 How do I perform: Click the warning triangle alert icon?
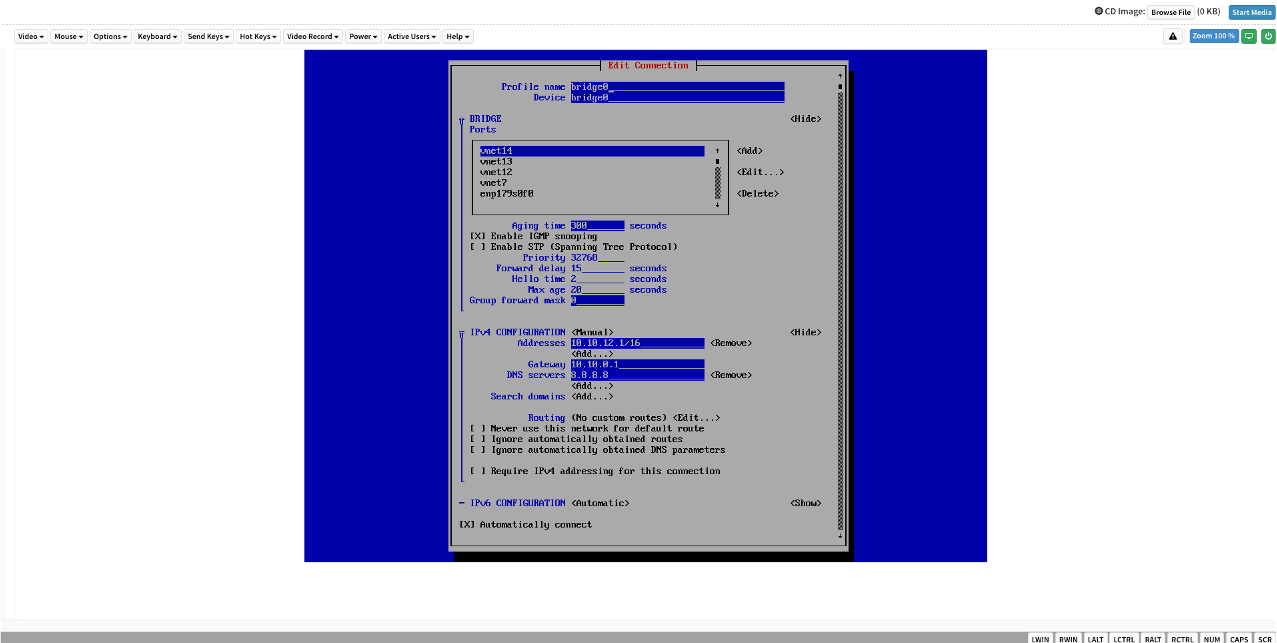pos(1173,36)
